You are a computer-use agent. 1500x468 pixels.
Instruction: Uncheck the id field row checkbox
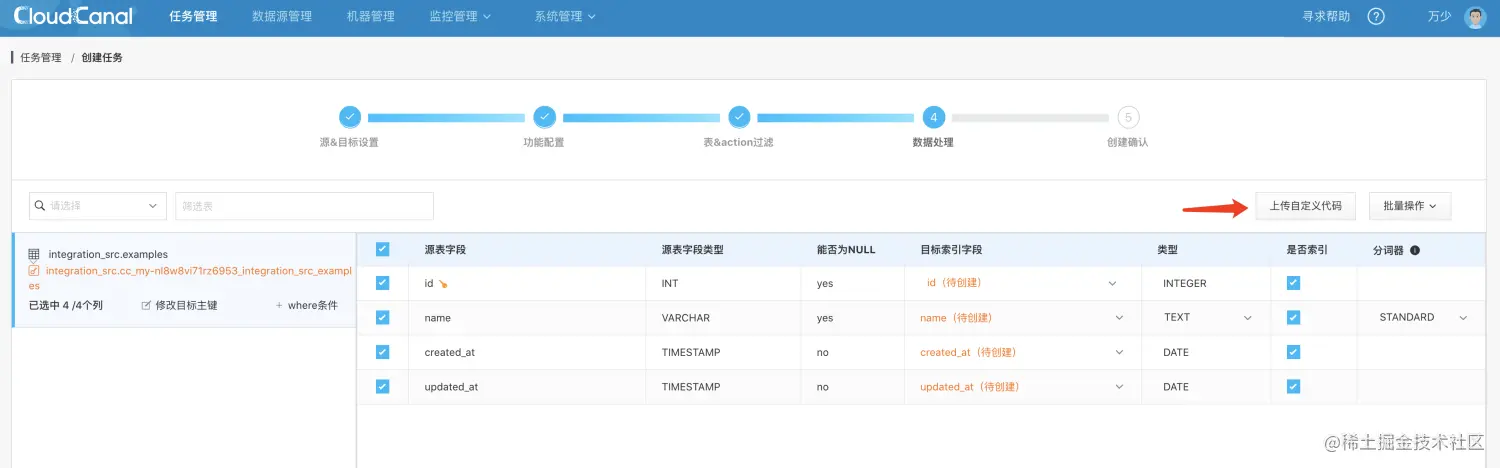(x=382, y=283)
